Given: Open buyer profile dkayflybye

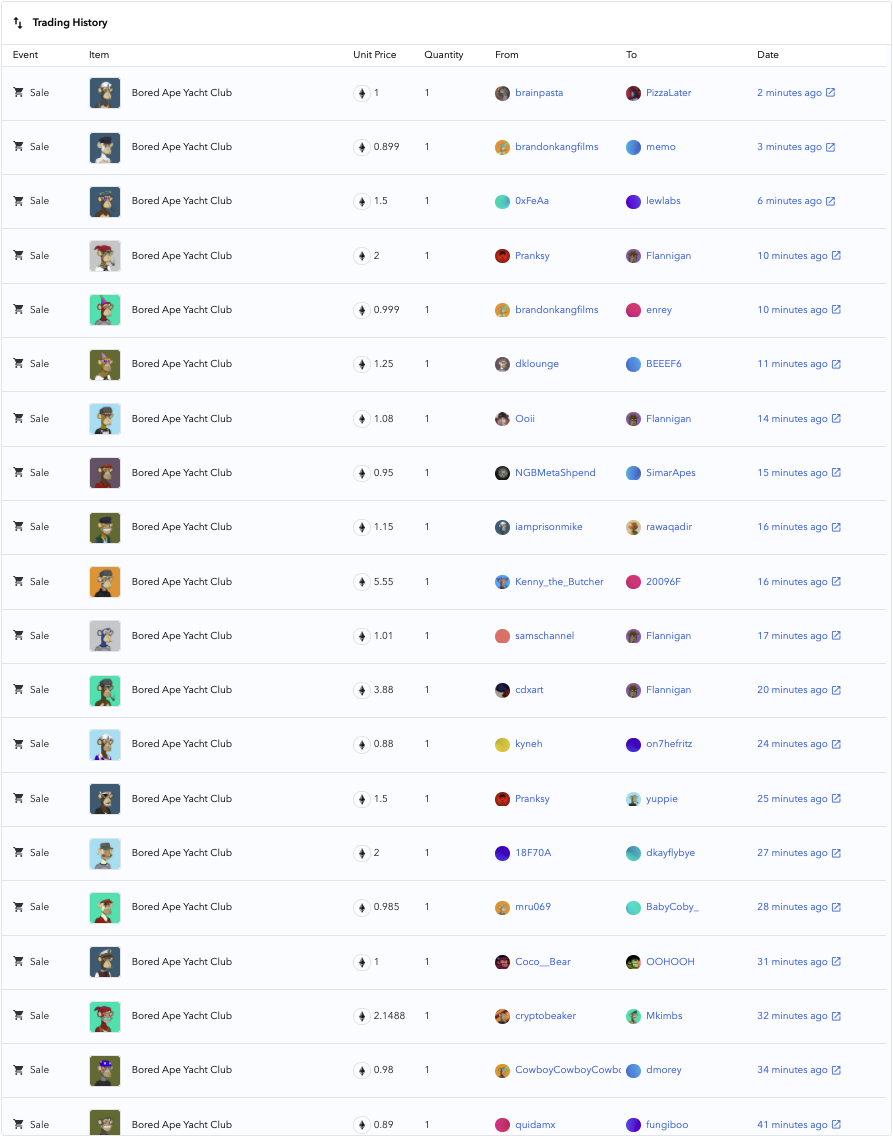Looking at the screenshot, I should pos(671,853).
